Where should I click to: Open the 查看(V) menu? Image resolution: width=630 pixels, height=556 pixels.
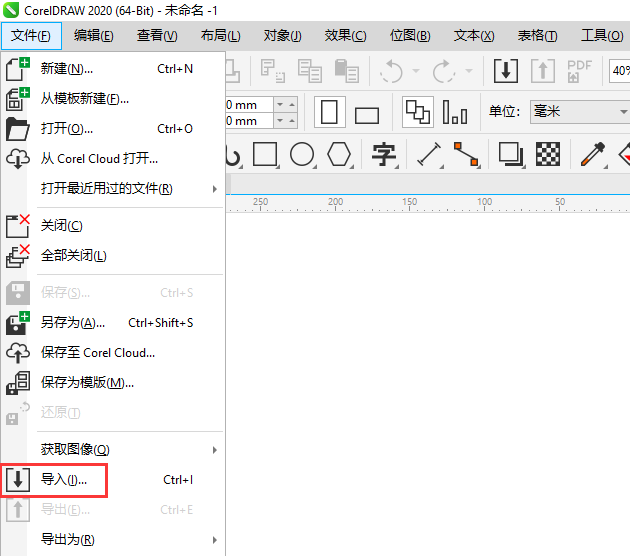(157, 36)
